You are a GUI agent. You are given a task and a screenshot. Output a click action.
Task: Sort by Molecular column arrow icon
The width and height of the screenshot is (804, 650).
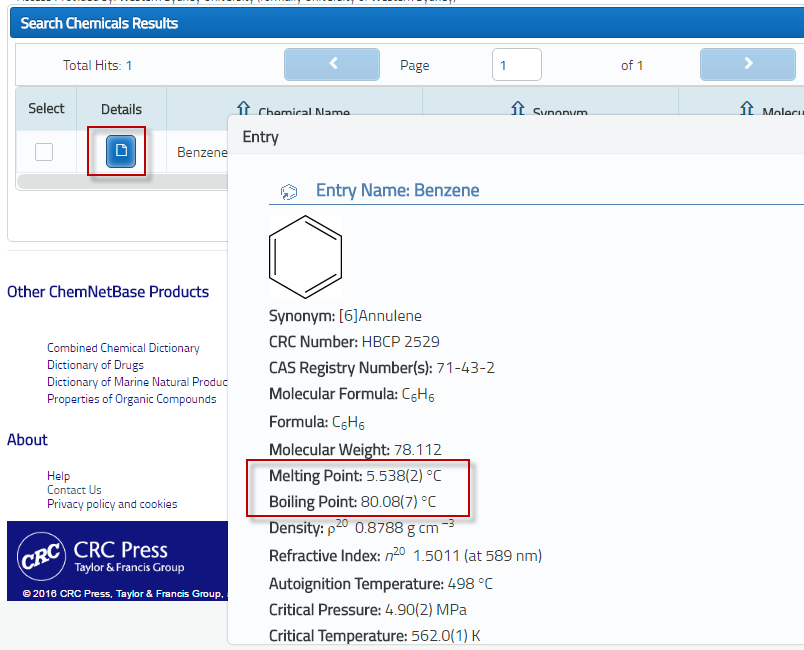[747, 108]
